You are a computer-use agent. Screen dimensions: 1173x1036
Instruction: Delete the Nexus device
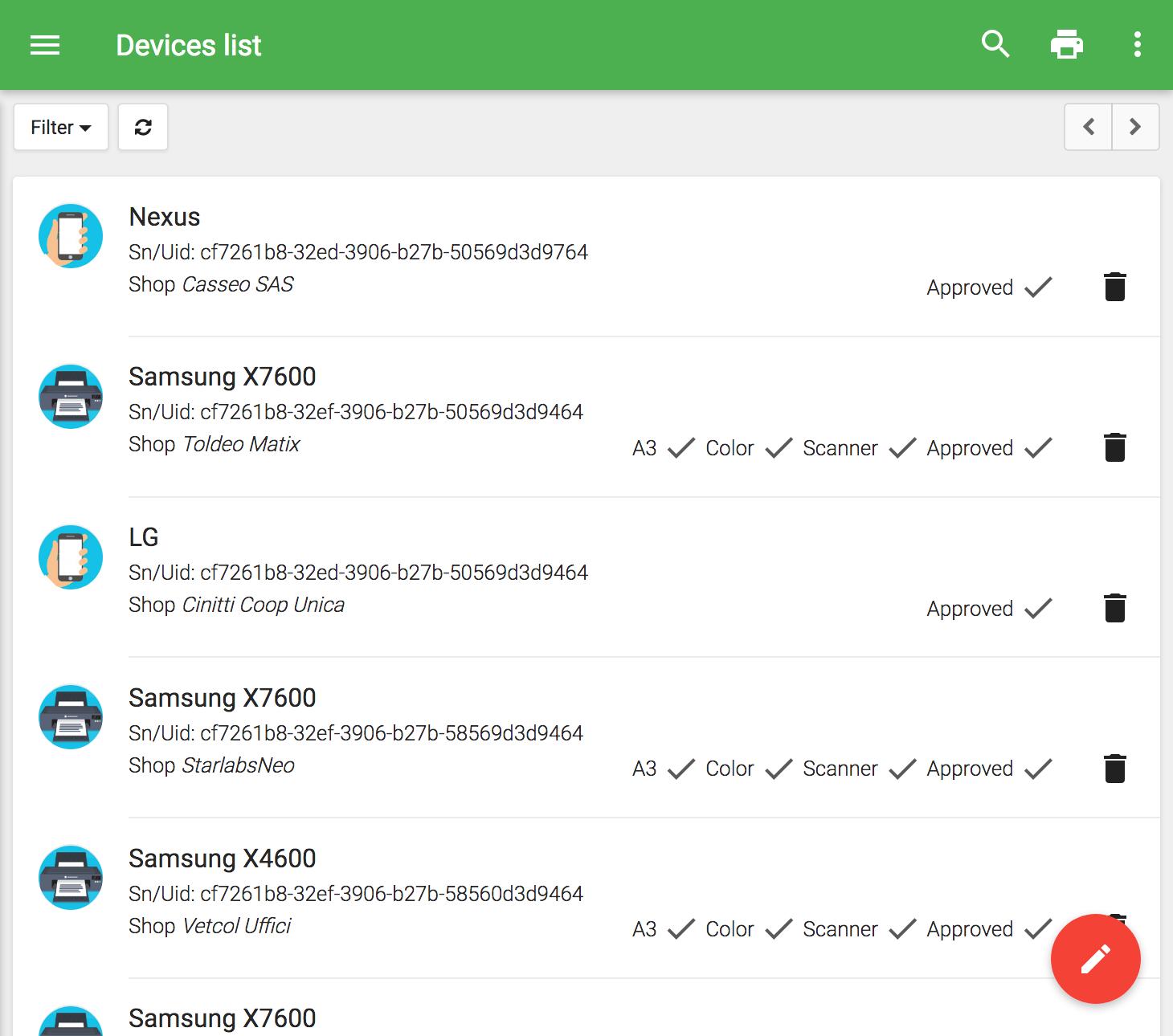point(1114,287)
